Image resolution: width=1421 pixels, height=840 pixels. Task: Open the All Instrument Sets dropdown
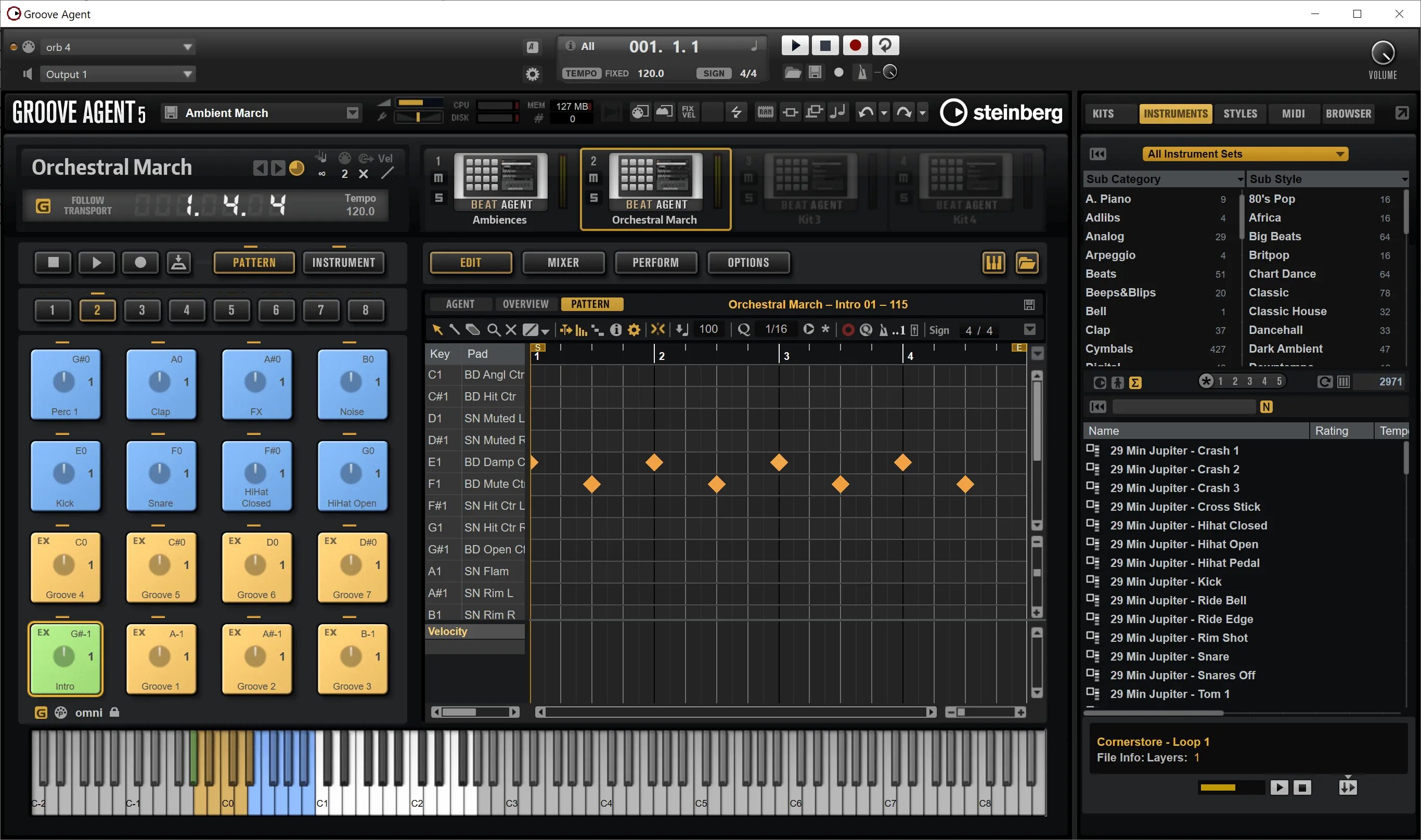click(1245, 154)
